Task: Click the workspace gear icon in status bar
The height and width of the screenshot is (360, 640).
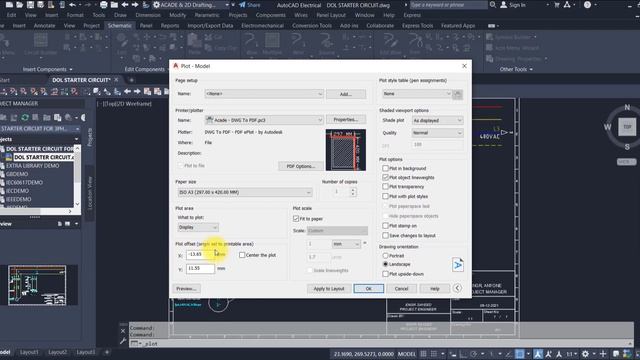Action: tap(585, 354)
